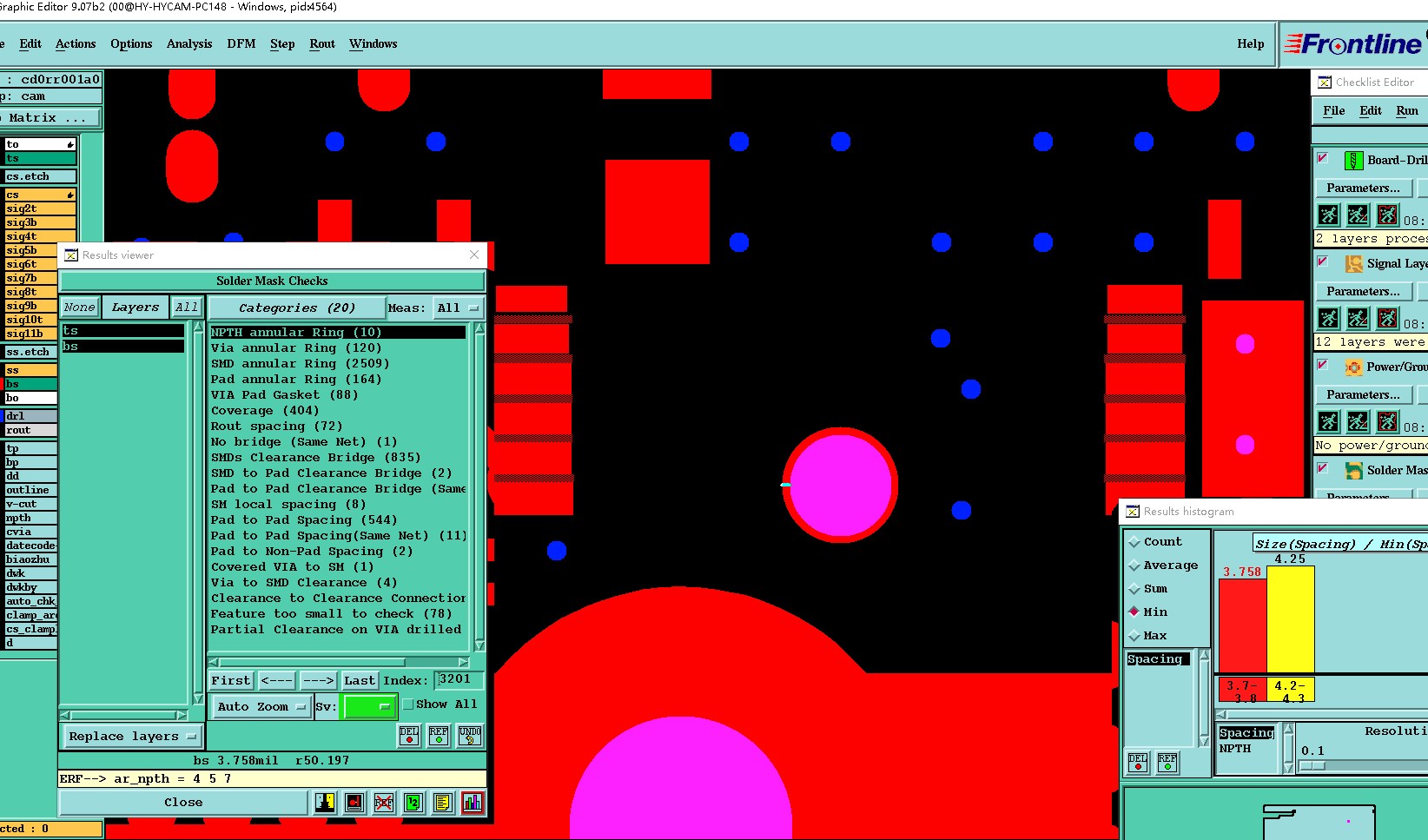Screen dimensions: 1428x840
Task: Click the Board-Drill green drill icon
Action: coord(1353,160)
